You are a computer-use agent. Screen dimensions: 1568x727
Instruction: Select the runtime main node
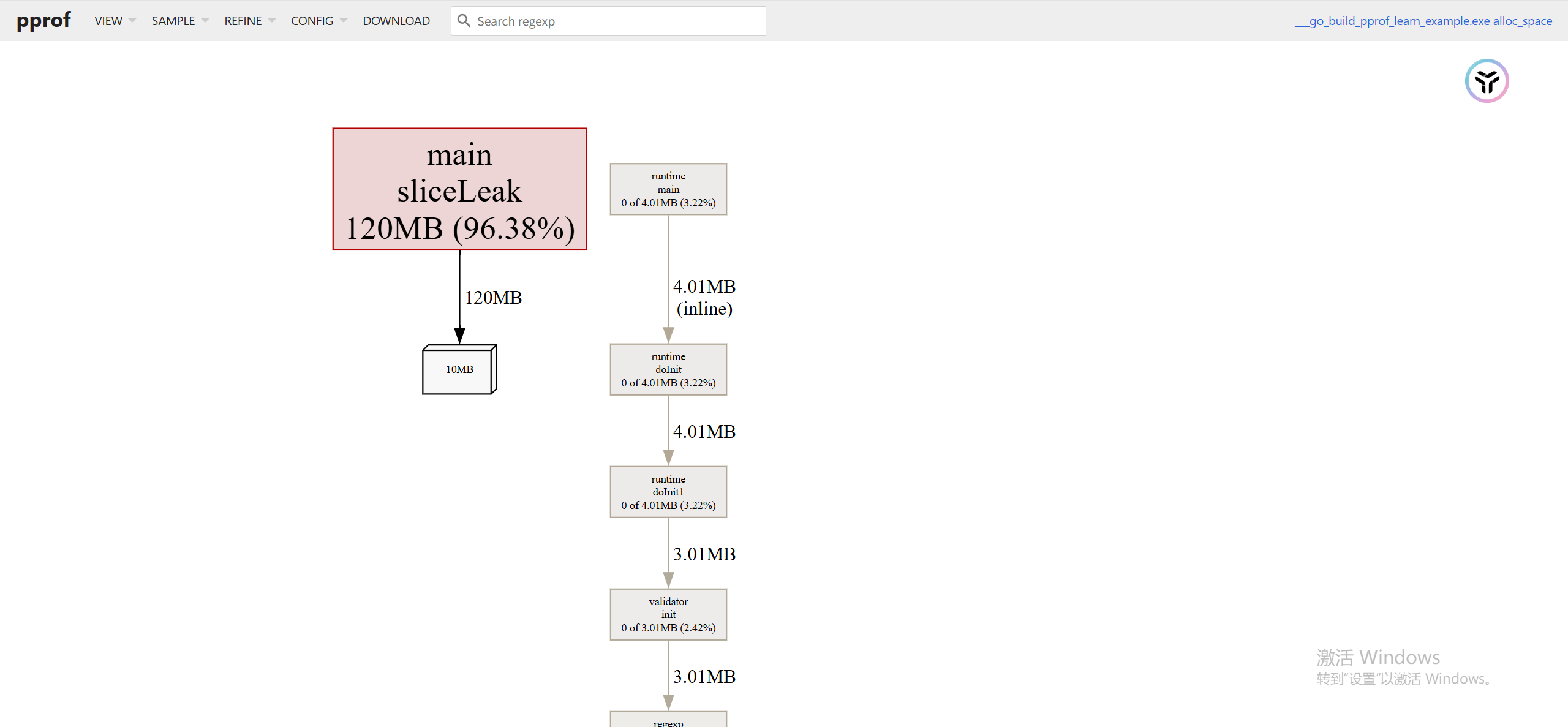[668, 189]
